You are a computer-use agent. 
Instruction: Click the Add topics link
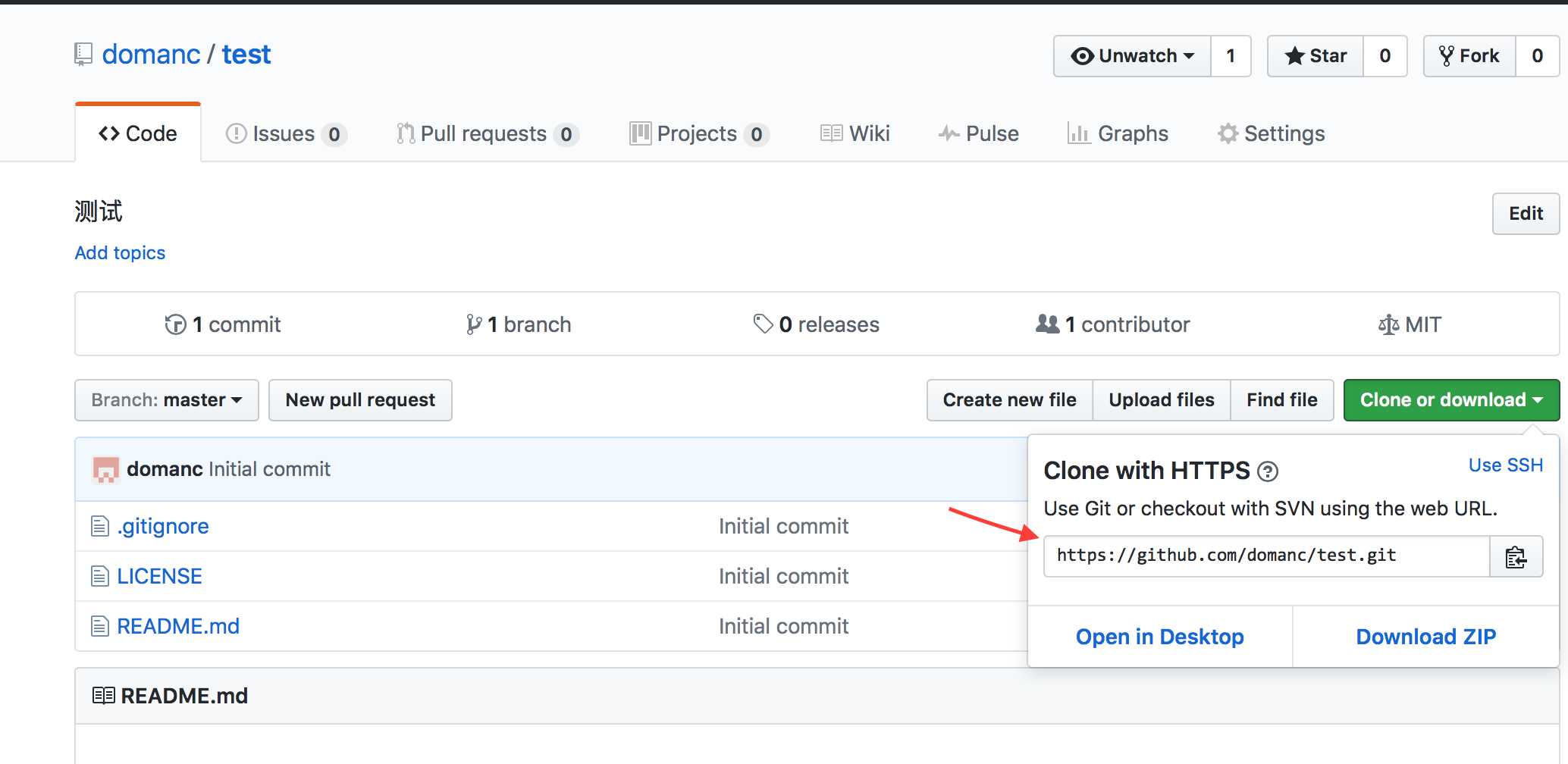coord(120,253)
